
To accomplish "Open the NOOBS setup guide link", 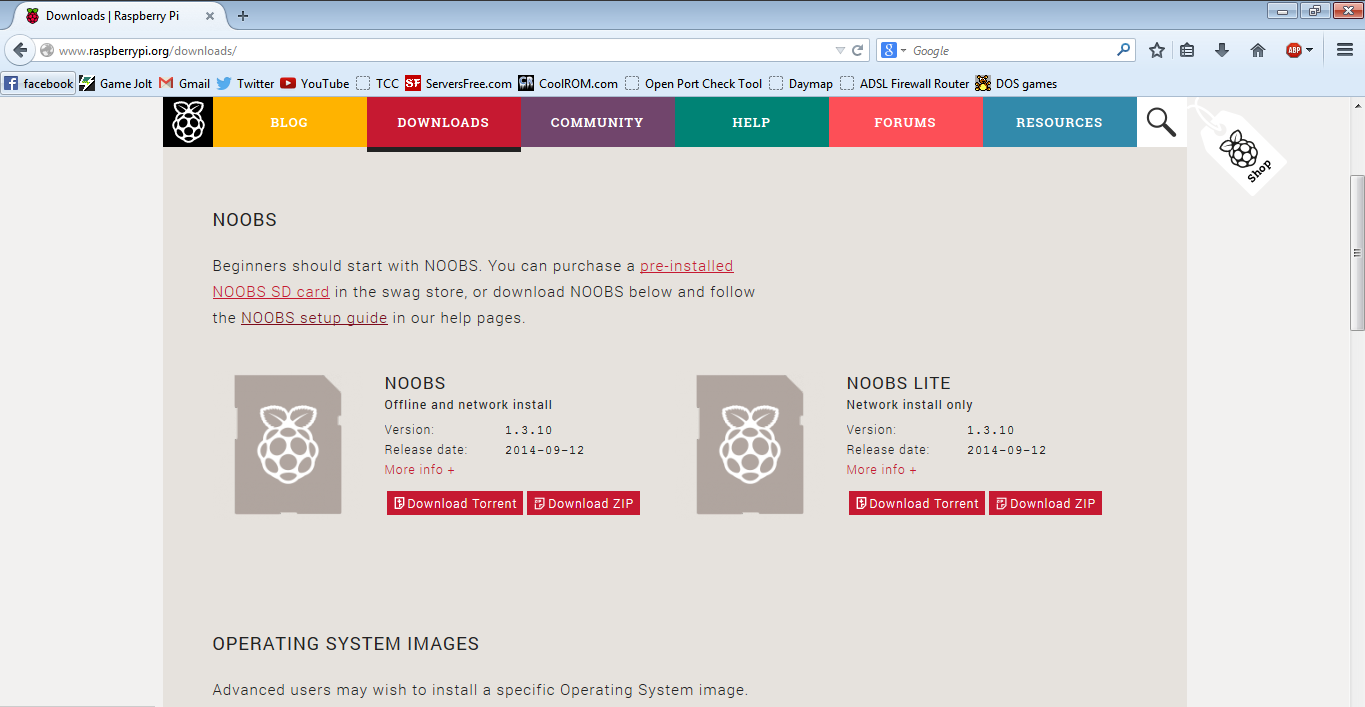I will pyautogui.click(x=313, y=317).
